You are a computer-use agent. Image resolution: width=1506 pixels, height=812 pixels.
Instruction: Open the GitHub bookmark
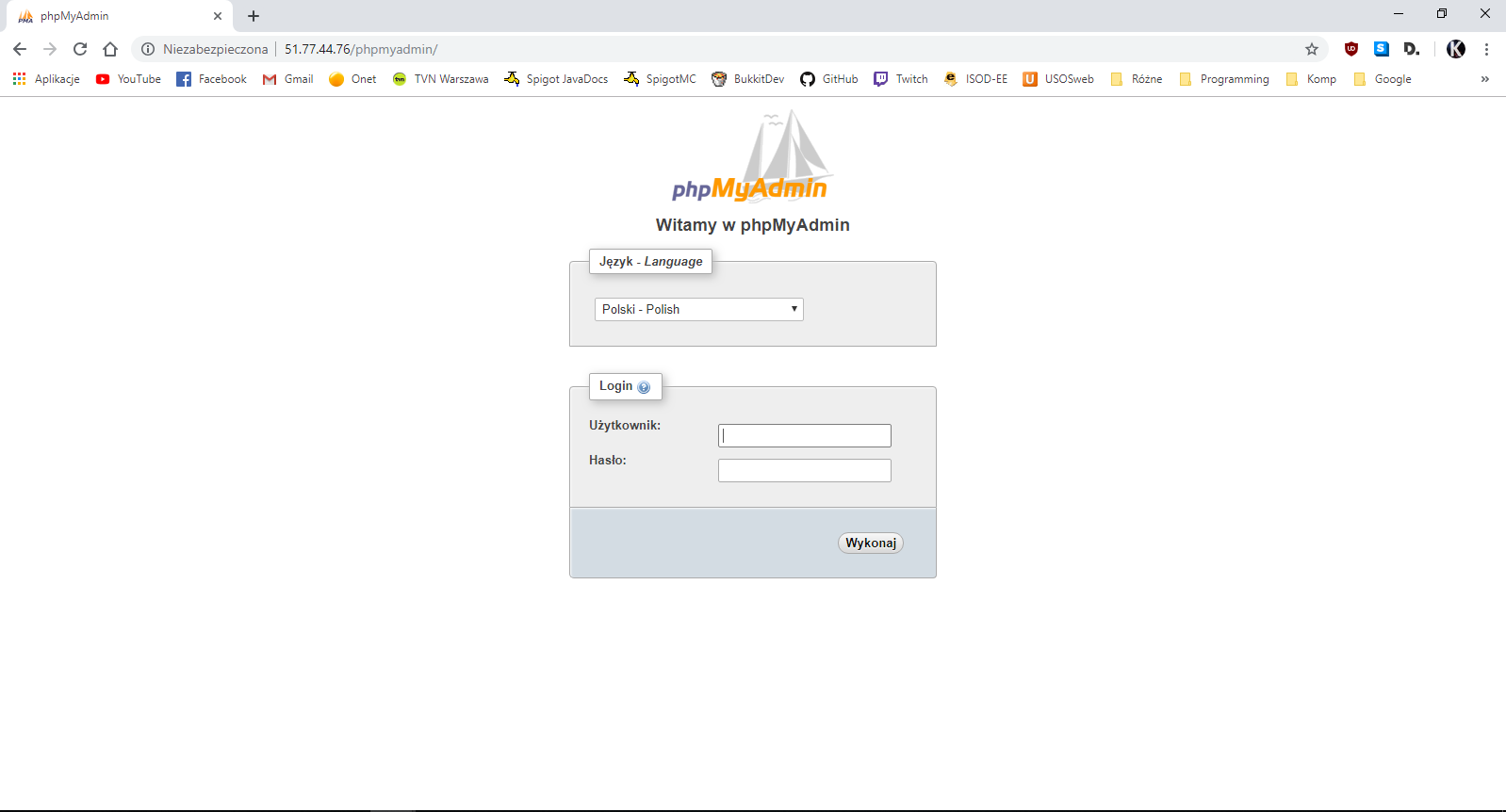829,79
